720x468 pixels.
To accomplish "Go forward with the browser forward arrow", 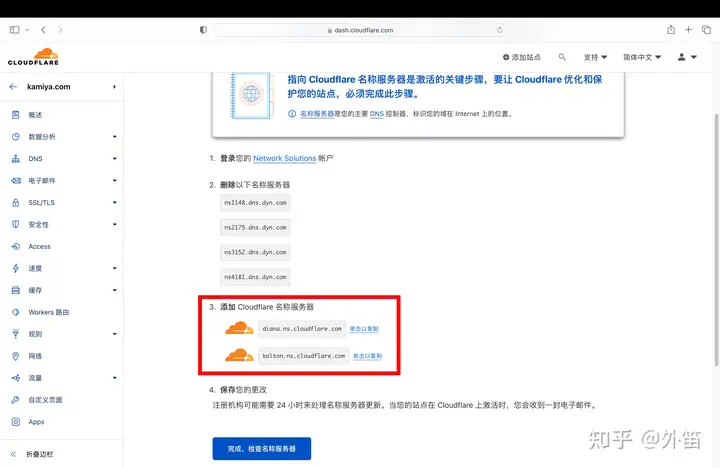I will click(60, 30).
